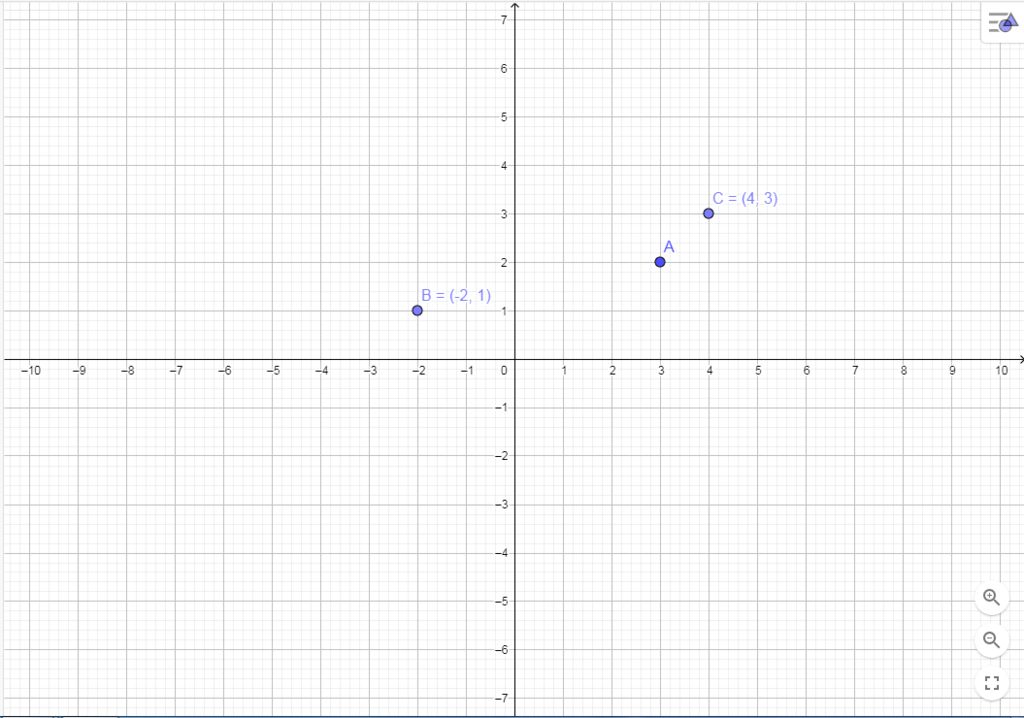Click the x-axis tick label '8'
1024x718 pixels.
pos(904,370)
